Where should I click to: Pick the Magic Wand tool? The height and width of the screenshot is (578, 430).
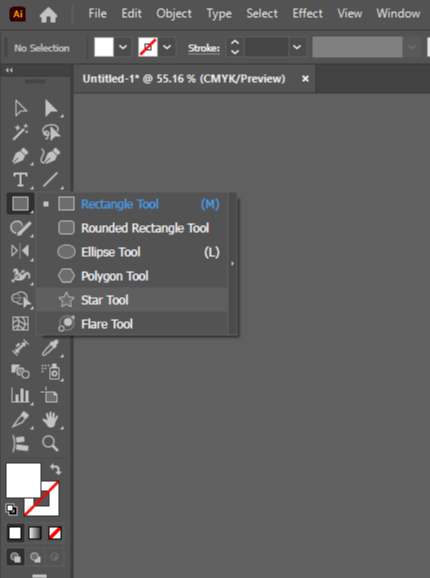click(x=20, y=132)
